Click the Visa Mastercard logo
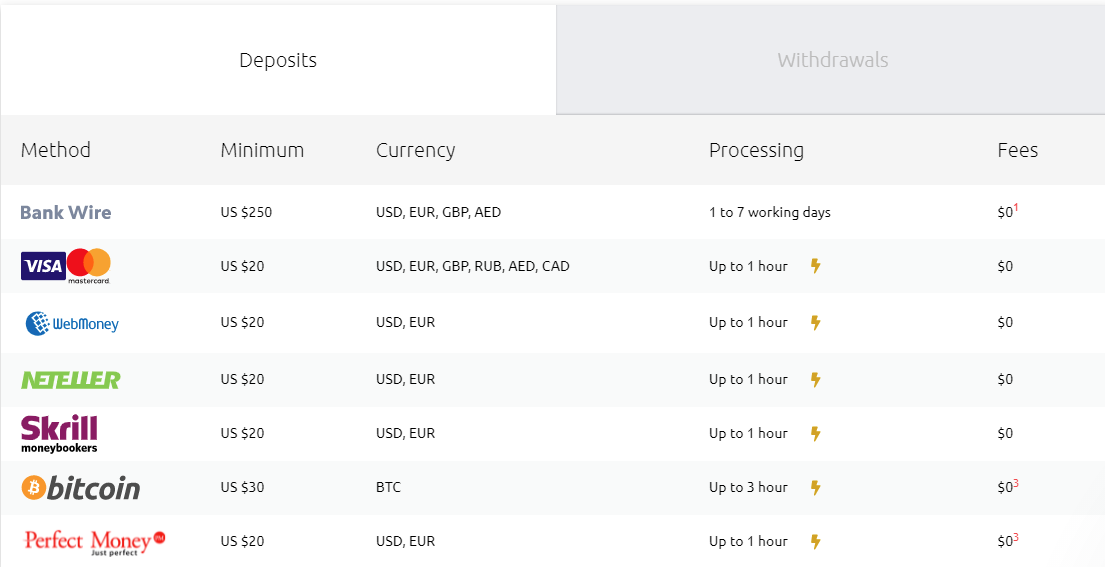This screenshot has height=567, width=1105. tap(66, 266)
